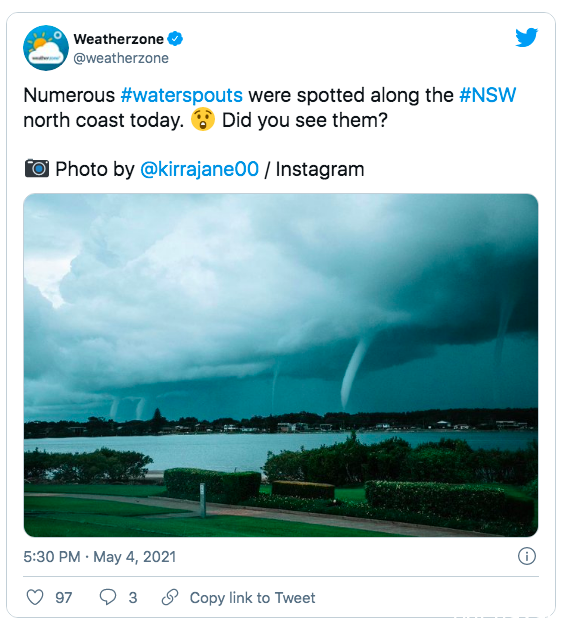This screenshot has width=564, height=628.
Task: Click the 97 likes count
Action: 64,598
